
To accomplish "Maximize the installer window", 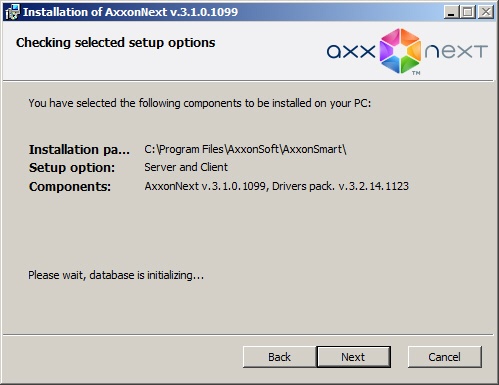I will [x=468, y=12].
